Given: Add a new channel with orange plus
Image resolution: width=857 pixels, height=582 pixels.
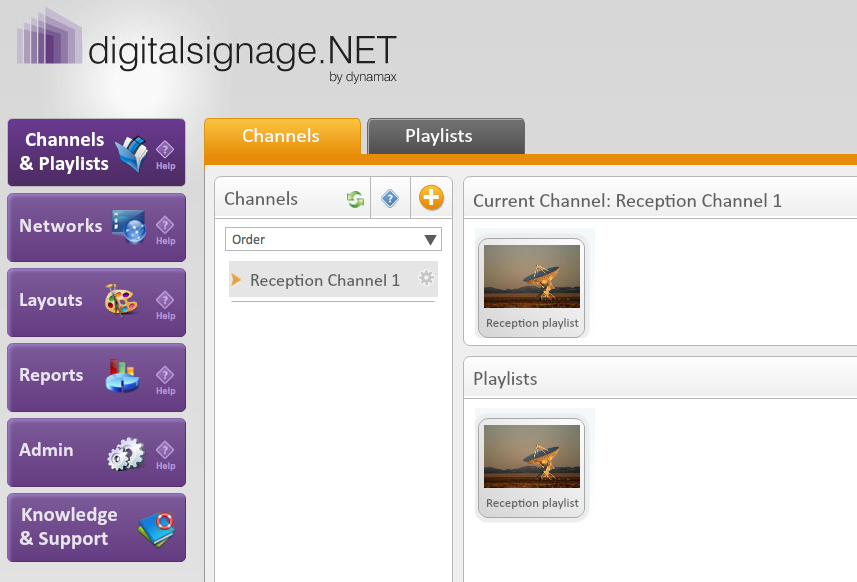Looking at the screenshot, I should pyautogui.click(x=431, y=198).
